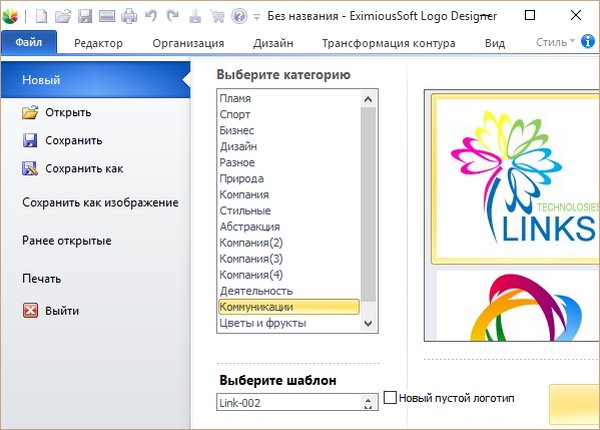Viewport: 600px width, 430px height.
Task: Click the red Выйти exit icon
Action: [x=30, y=310]
